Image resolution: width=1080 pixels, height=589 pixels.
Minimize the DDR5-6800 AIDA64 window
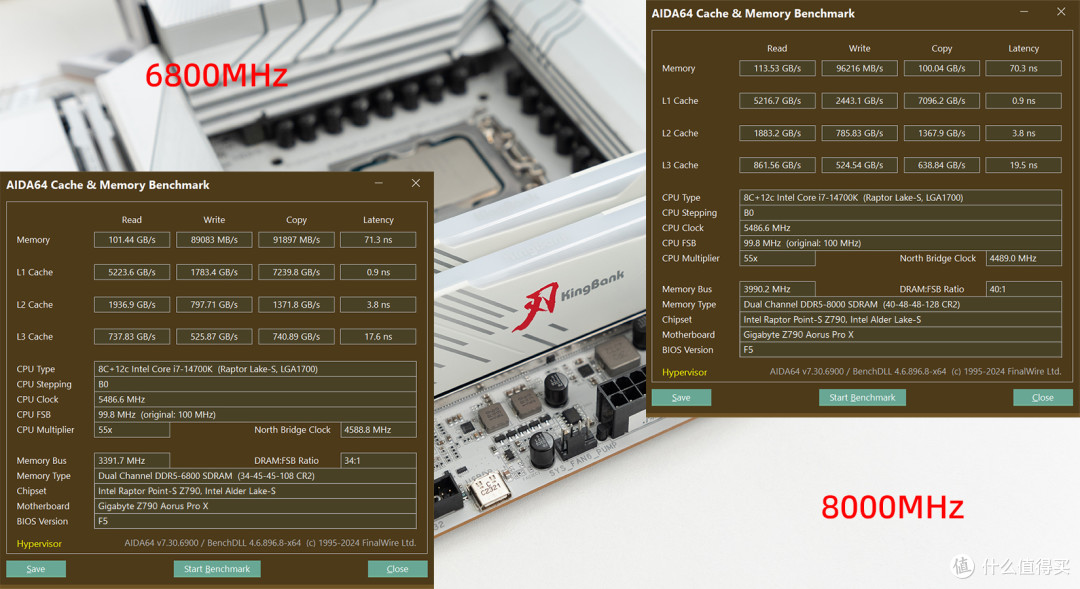point(379,183)
